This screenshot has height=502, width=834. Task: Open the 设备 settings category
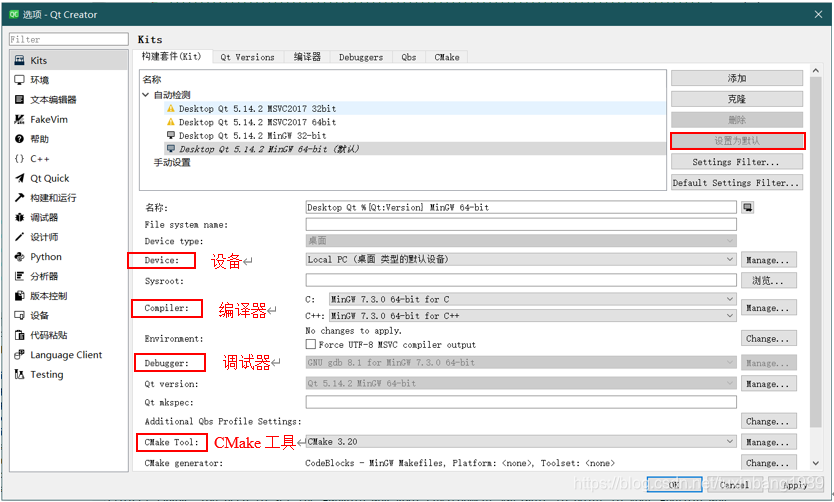coord(69,316)
